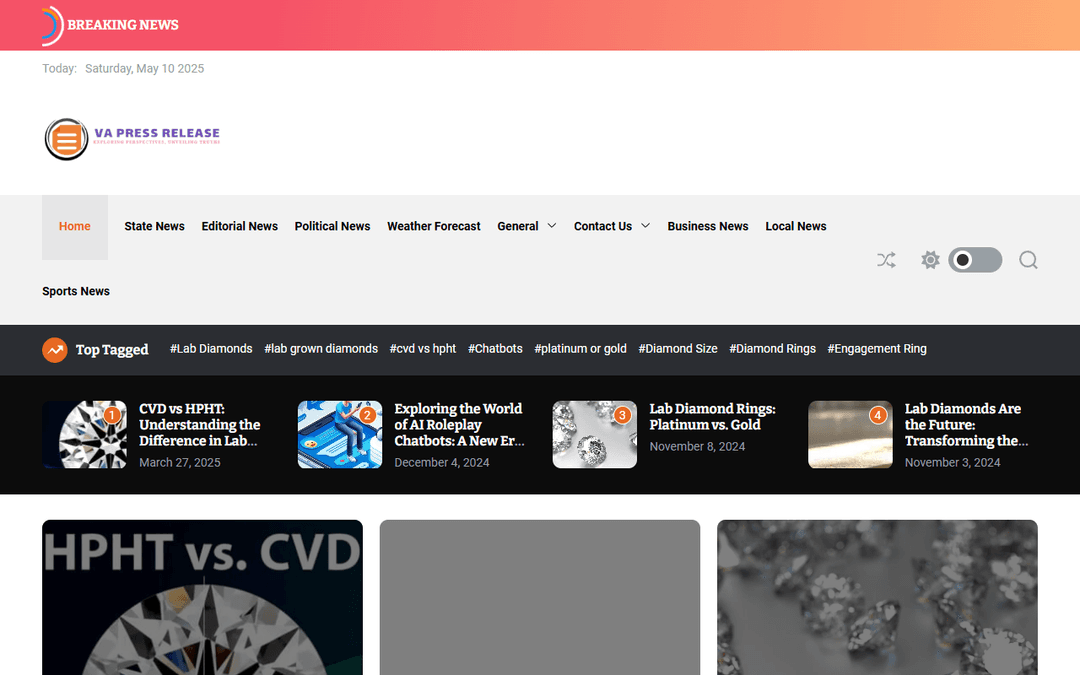The image size is (1080, 675).
Task: Click the diamond rings thumbnail numbered 3
Action: (x=594, y=435)
